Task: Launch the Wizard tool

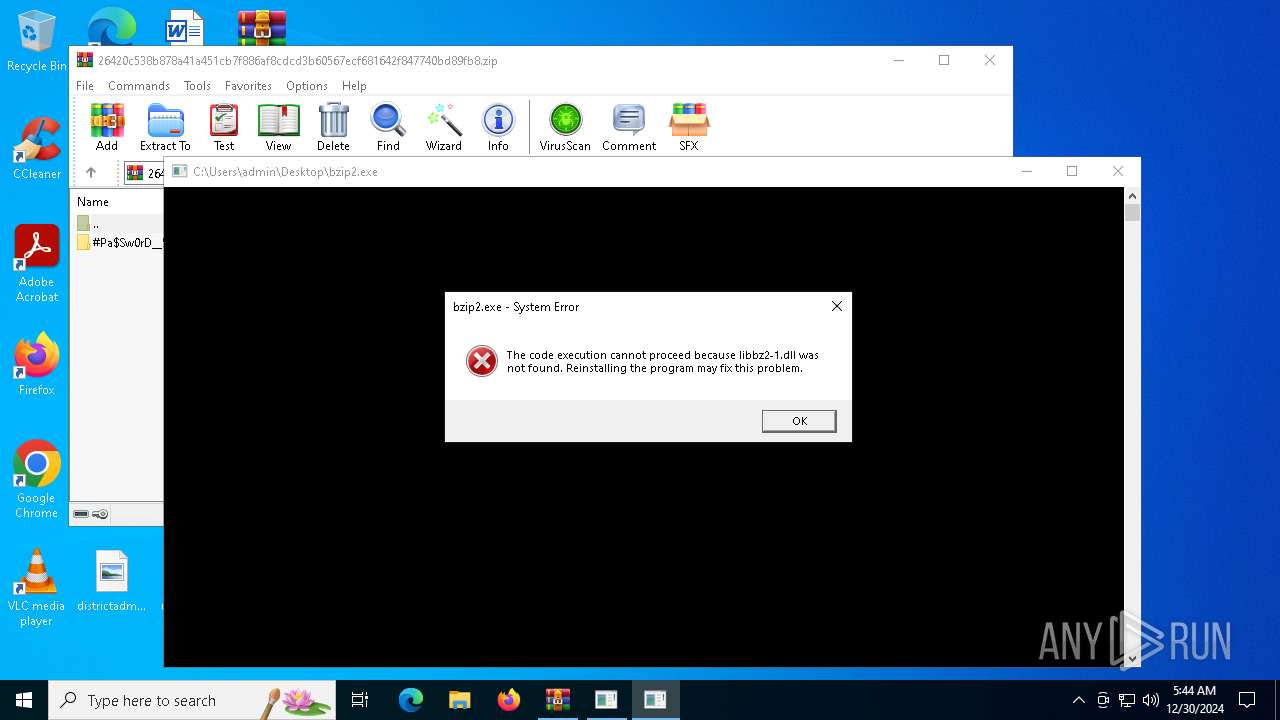Action: [x=443, y=127]
